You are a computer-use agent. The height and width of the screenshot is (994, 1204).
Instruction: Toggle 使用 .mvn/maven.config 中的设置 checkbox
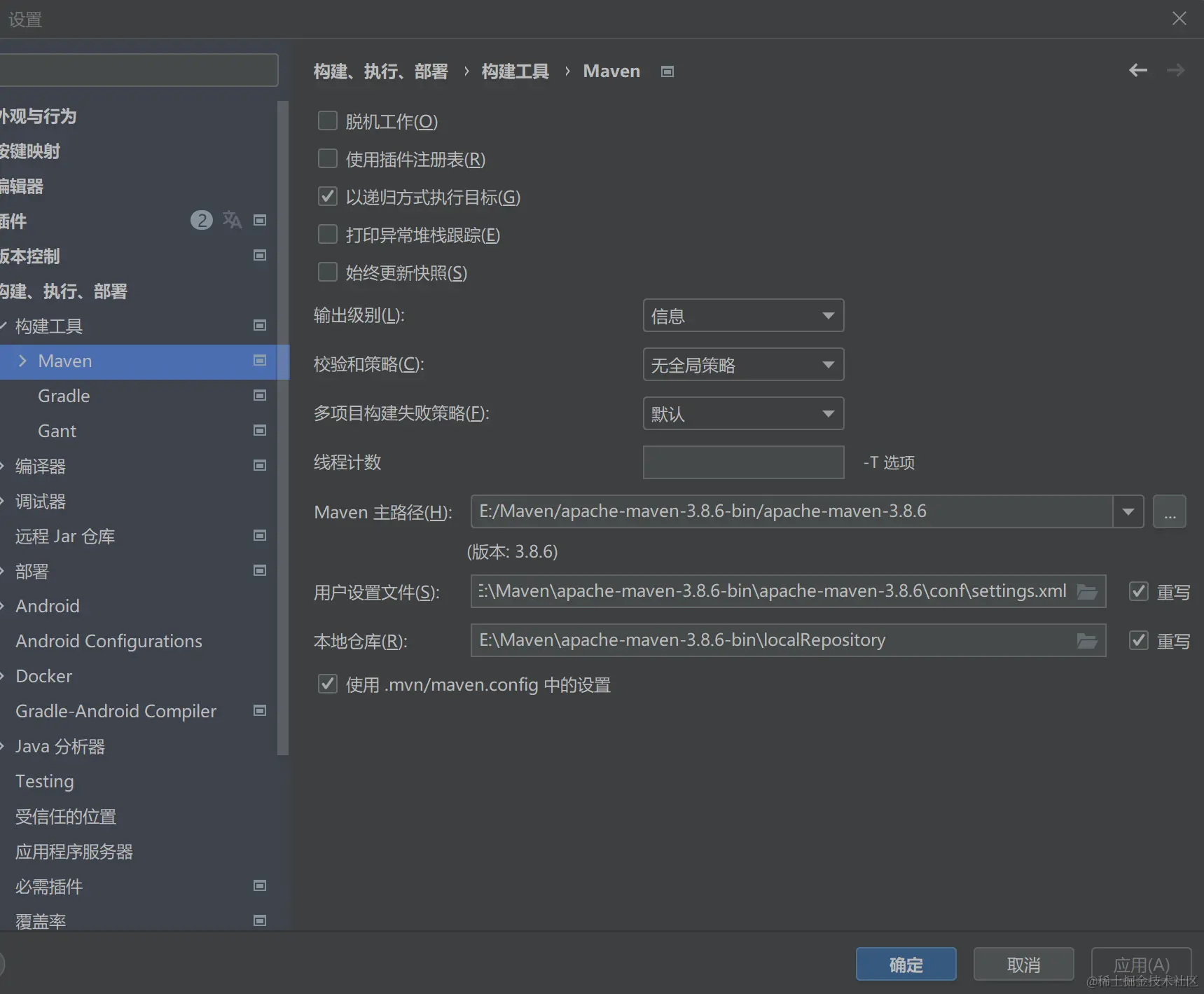[x=328, y=684]
